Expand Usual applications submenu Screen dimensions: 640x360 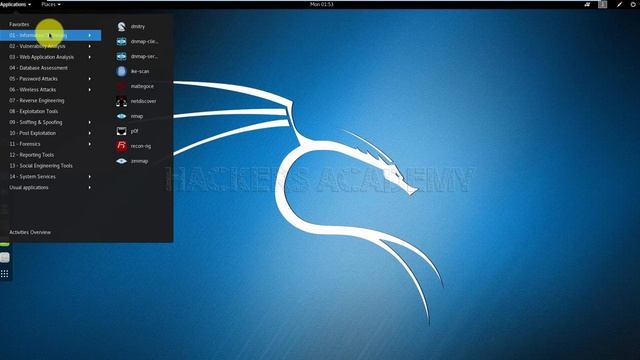tap(51, 188)
